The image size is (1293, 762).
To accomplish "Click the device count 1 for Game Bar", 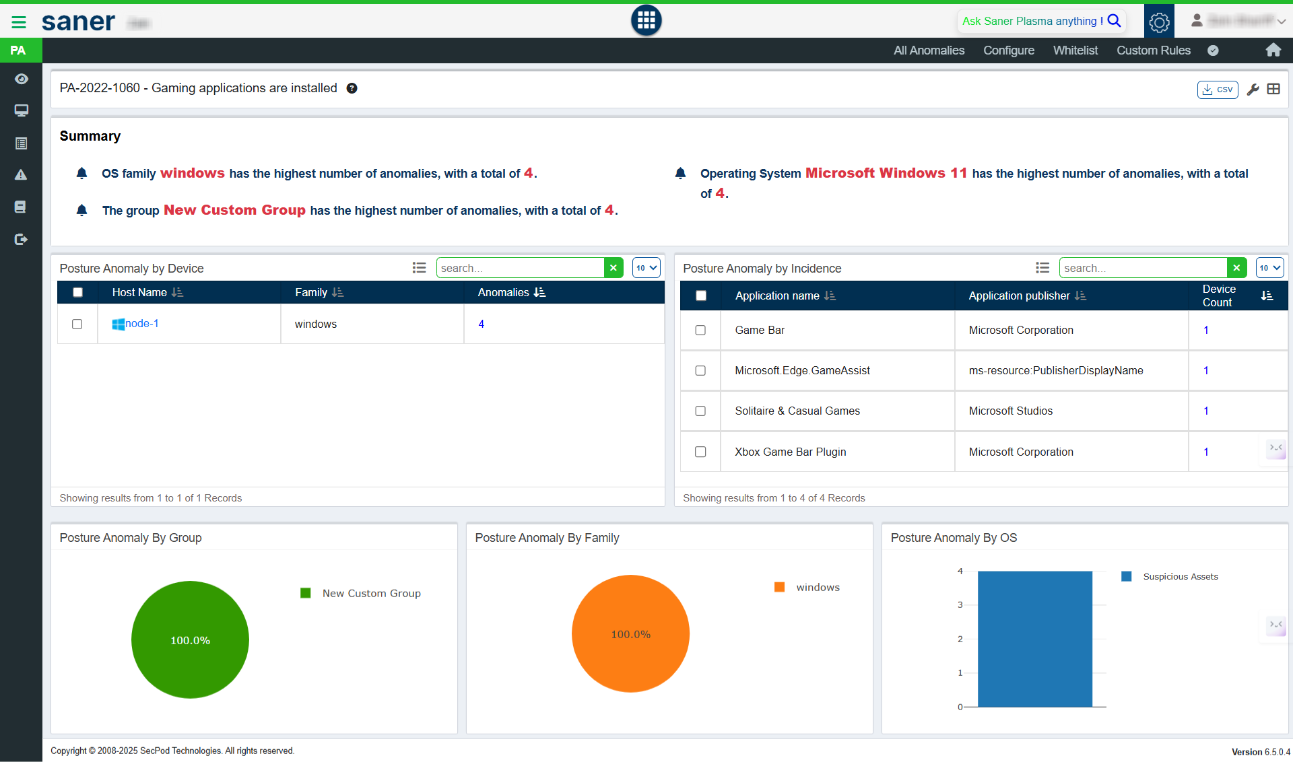I will pos(1206,330).
